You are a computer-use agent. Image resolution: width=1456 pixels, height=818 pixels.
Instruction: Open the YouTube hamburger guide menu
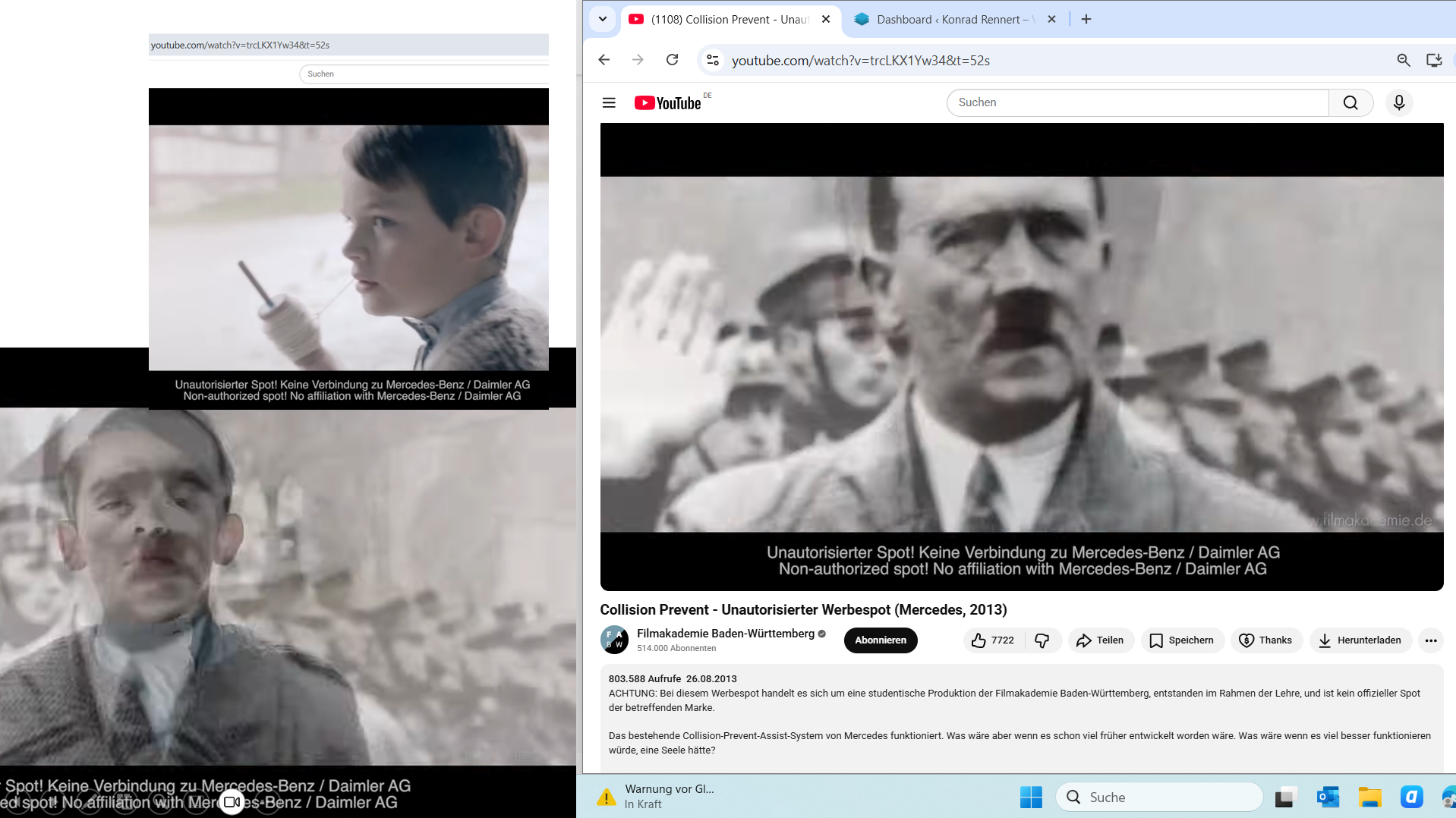coord(609,102)
